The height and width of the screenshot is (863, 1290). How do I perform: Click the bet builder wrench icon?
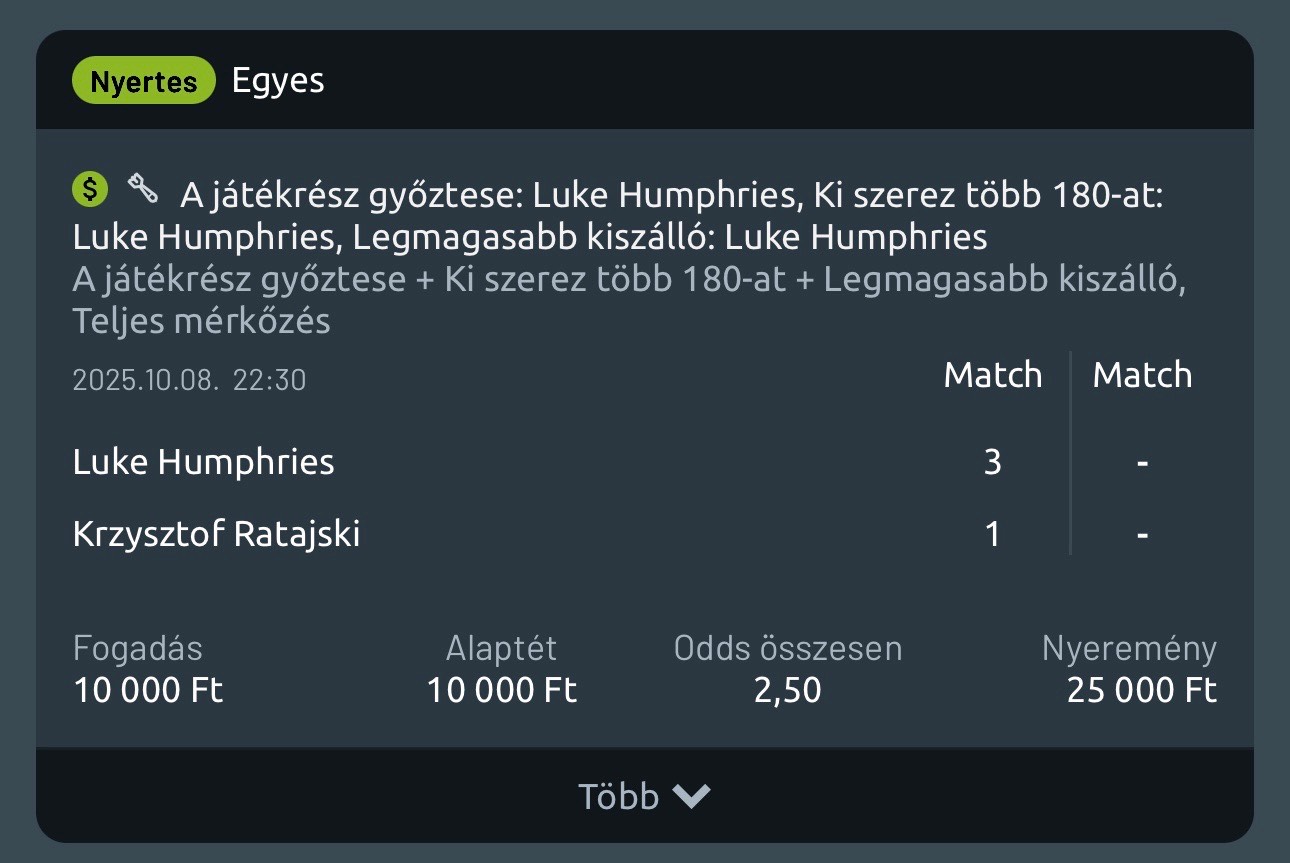[x=143, y=188]
